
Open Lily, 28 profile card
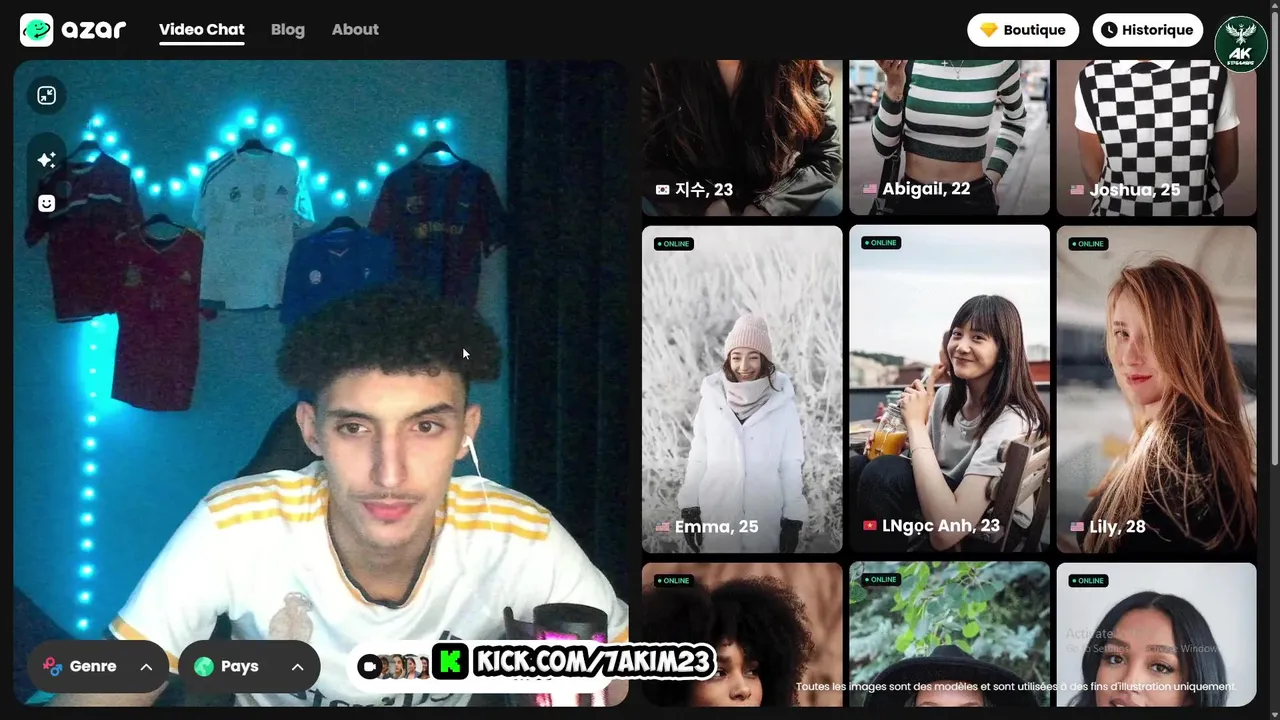coord(1156,389)
